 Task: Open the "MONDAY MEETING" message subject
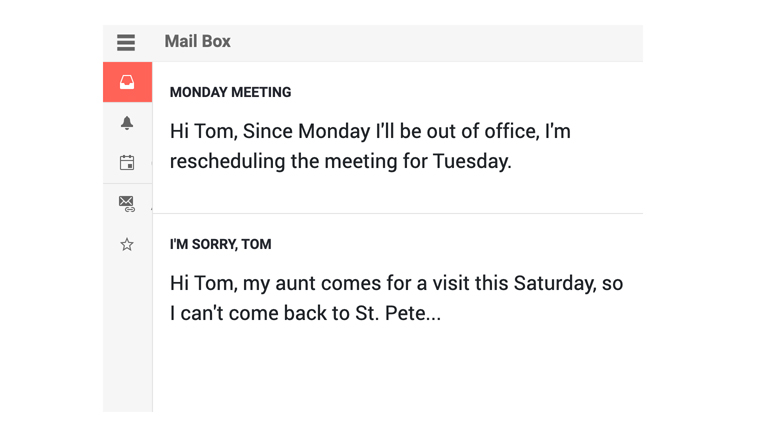(x=230, y=92)
